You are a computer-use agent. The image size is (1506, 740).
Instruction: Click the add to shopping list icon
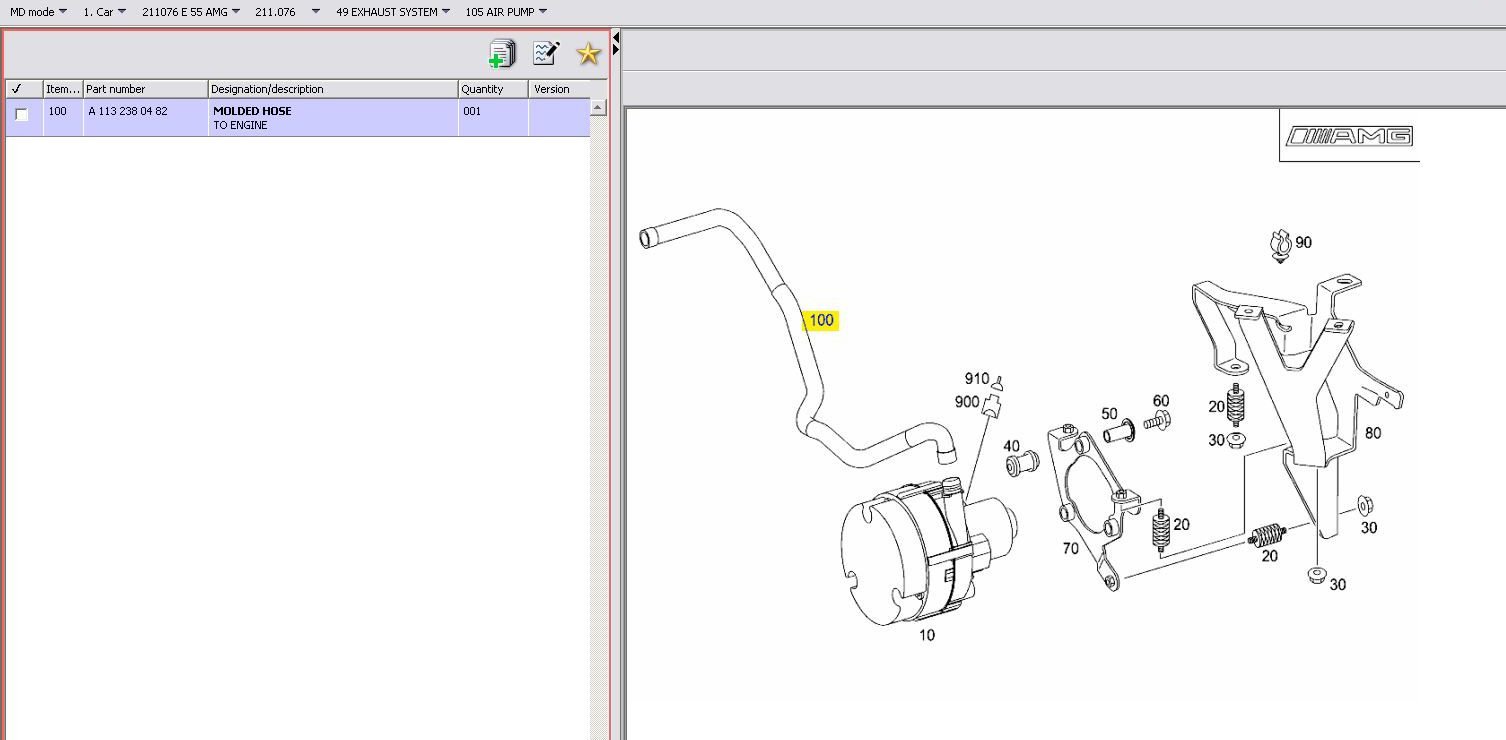[x=502, y=54]
